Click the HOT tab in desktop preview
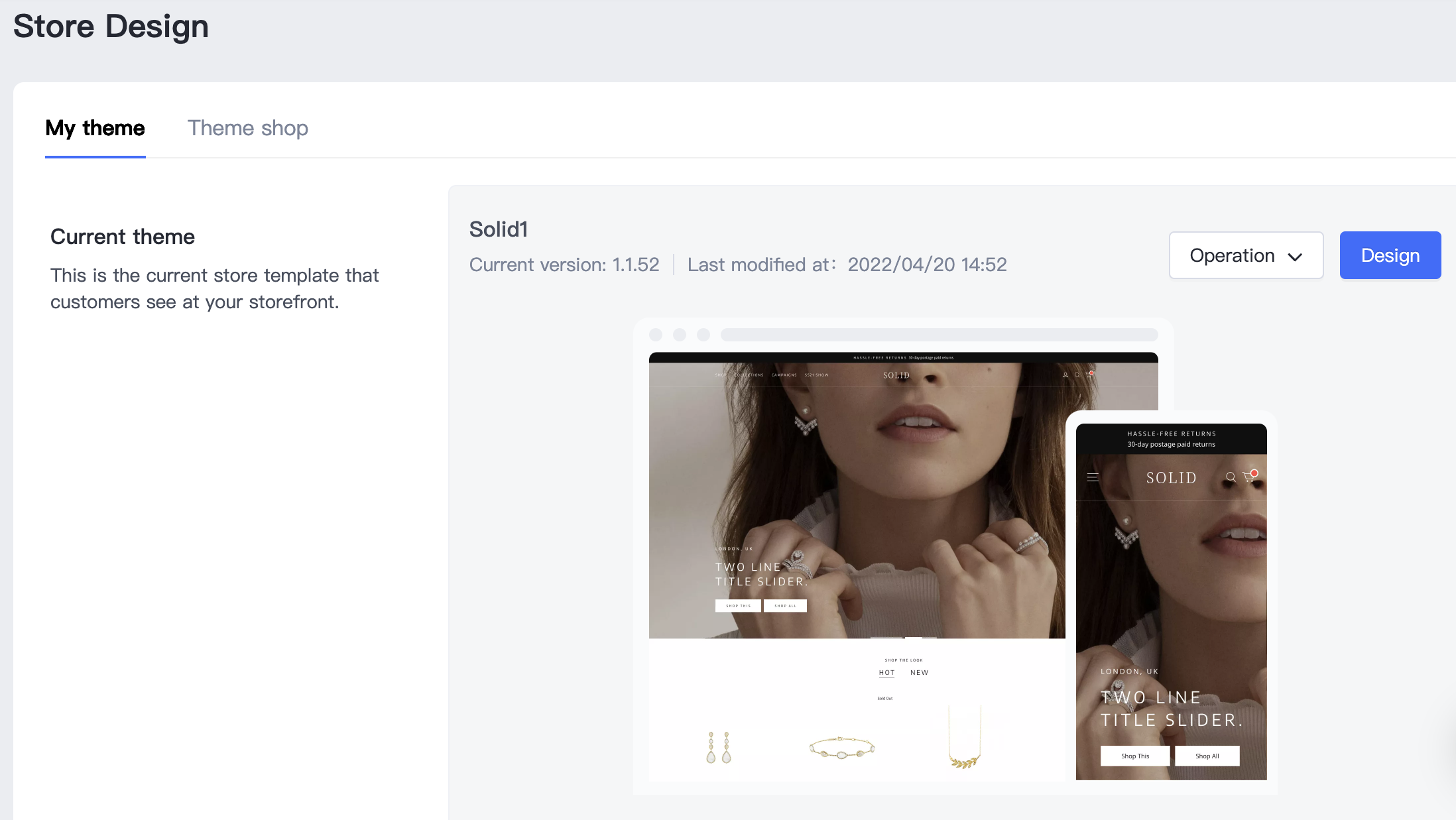 pyautogui.click(x=886, y=672)
